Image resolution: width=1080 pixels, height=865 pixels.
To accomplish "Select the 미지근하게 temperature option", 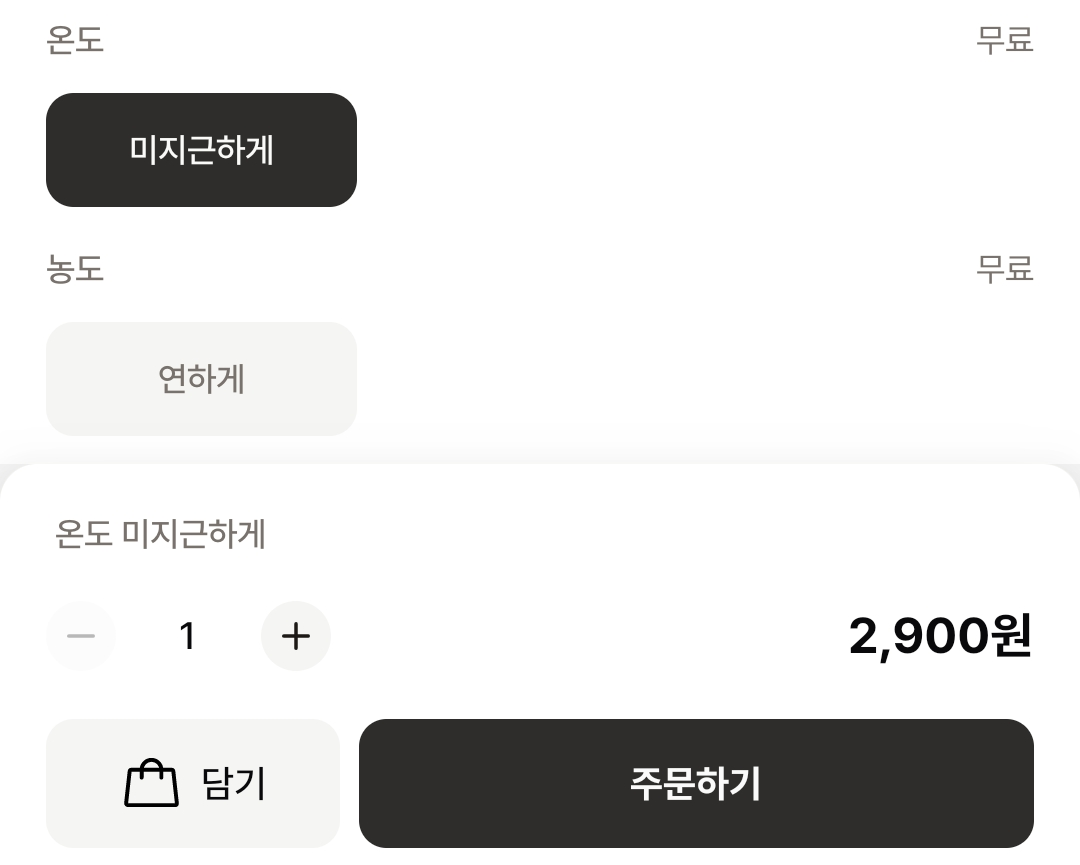I will [x=201, y=150].
